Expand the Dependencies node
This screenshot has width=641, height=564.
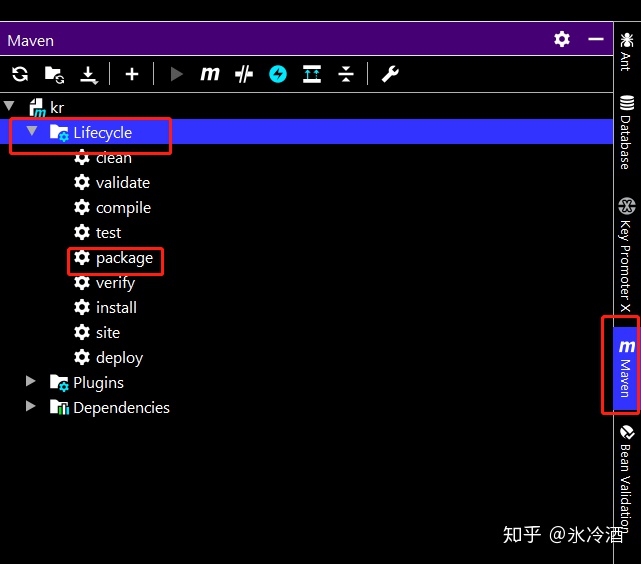pos(30,406)
